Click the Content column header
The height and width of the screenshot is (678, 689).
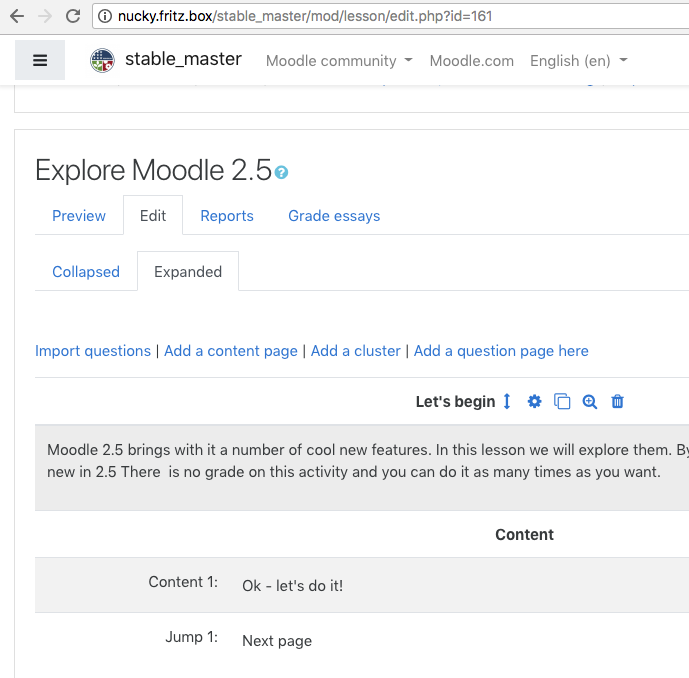524,534
